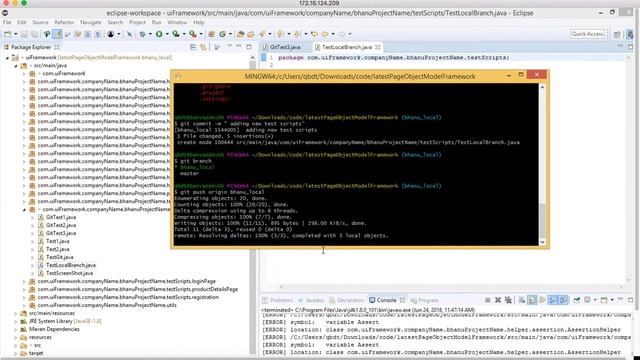Screen dimensions: 640x360
Task: Open the Window menu
Action: click(177, 22)
